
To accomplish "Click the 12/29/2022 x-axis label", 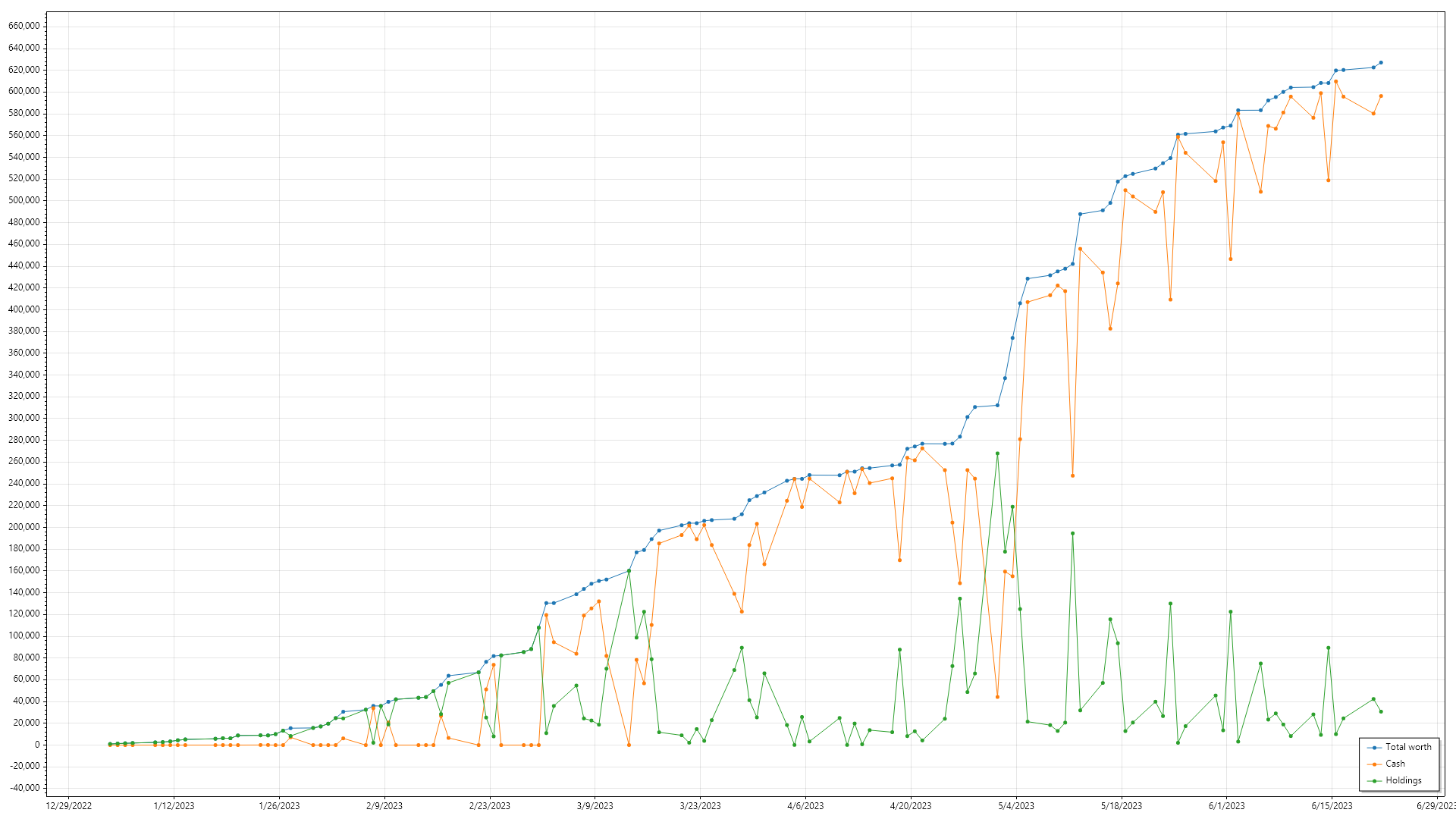I will [x=68, y=806].
